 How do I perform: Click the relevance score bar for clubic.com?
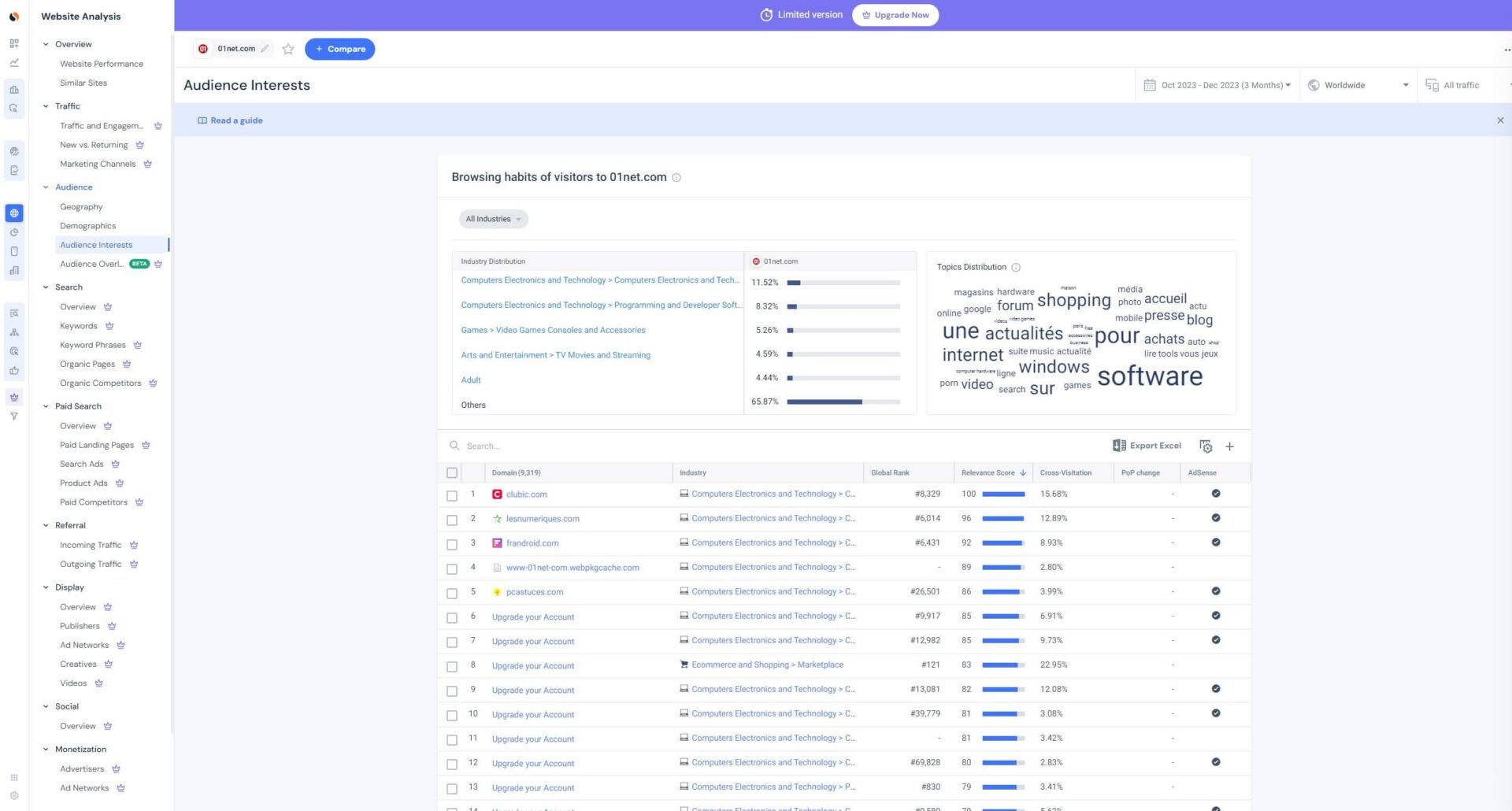[1003, 494]
